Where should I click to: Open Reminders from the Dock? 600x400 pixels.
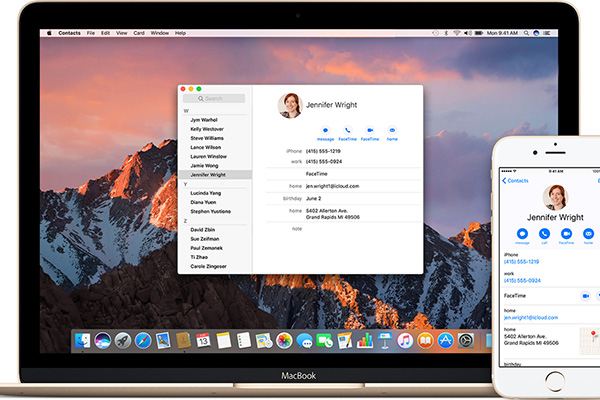(x=244, y=341)
